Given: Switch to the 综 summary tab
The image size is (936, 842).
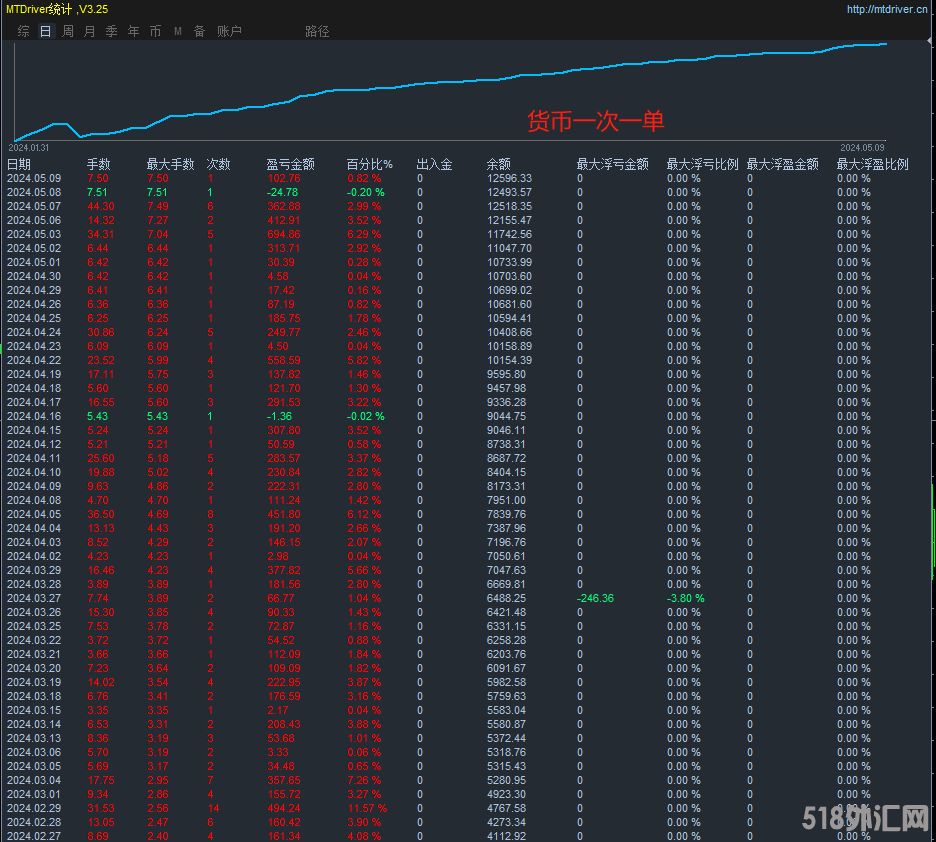Looking at the screenshot, I should tap(23, 31).
